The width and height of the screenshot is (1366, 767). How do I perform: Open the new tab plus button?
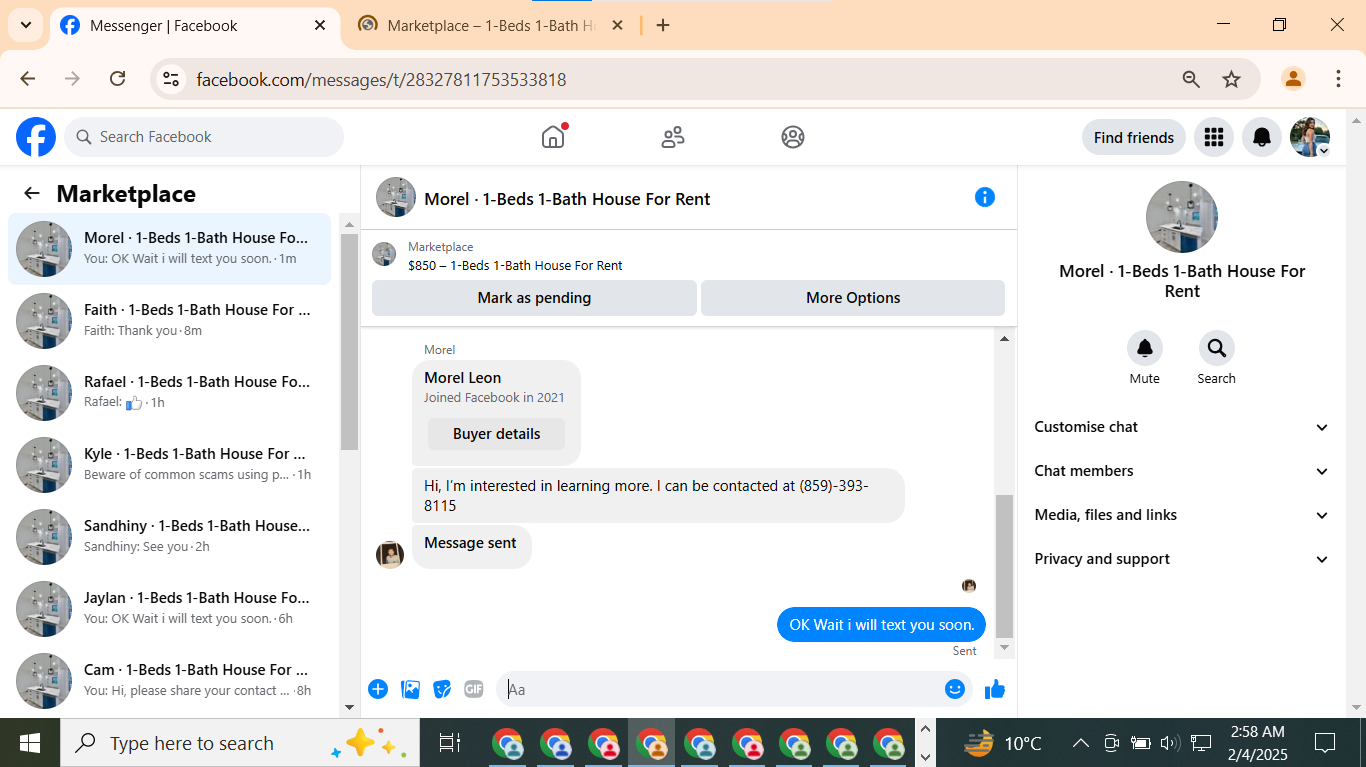(x=663, y=25)
